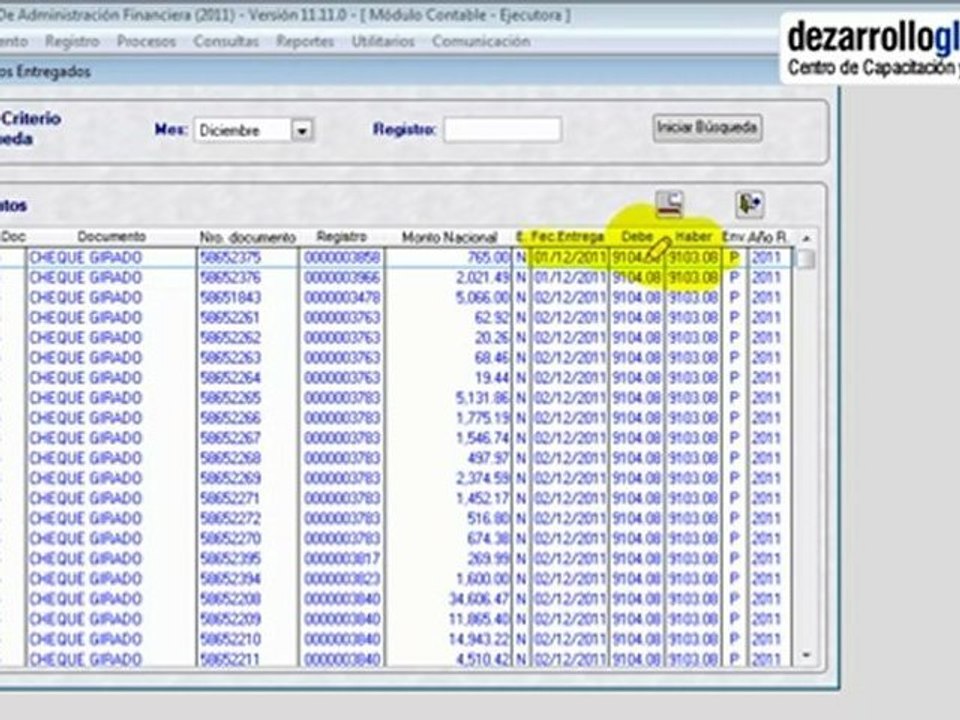Image resolution: width=960 pixels, height=720 pixels.
Task: Click the Registro search input field
Action: (x=503, y=130)
